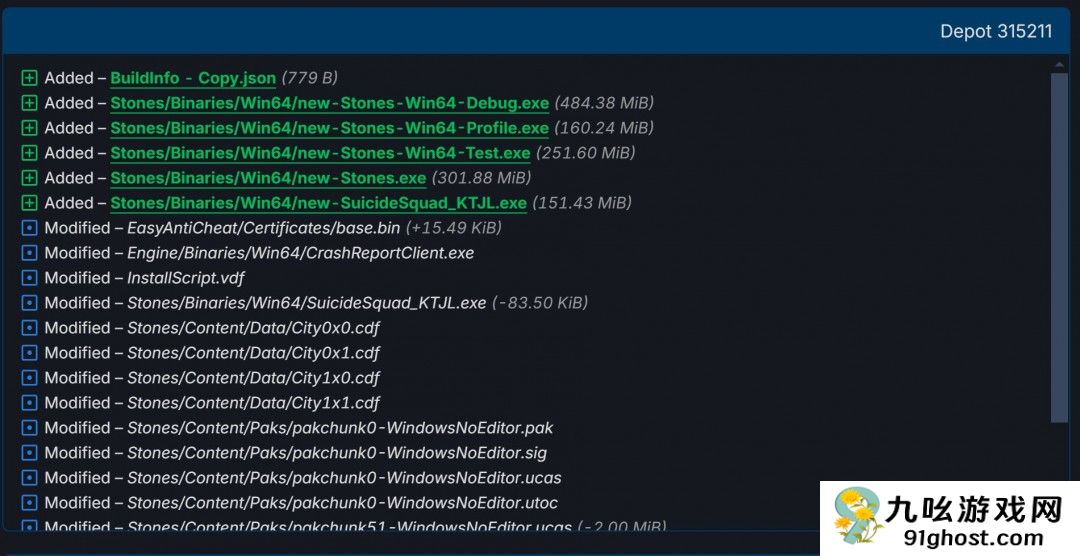
Task: Select the Depot 315211 header title
Action: click(x=995, y=31)
